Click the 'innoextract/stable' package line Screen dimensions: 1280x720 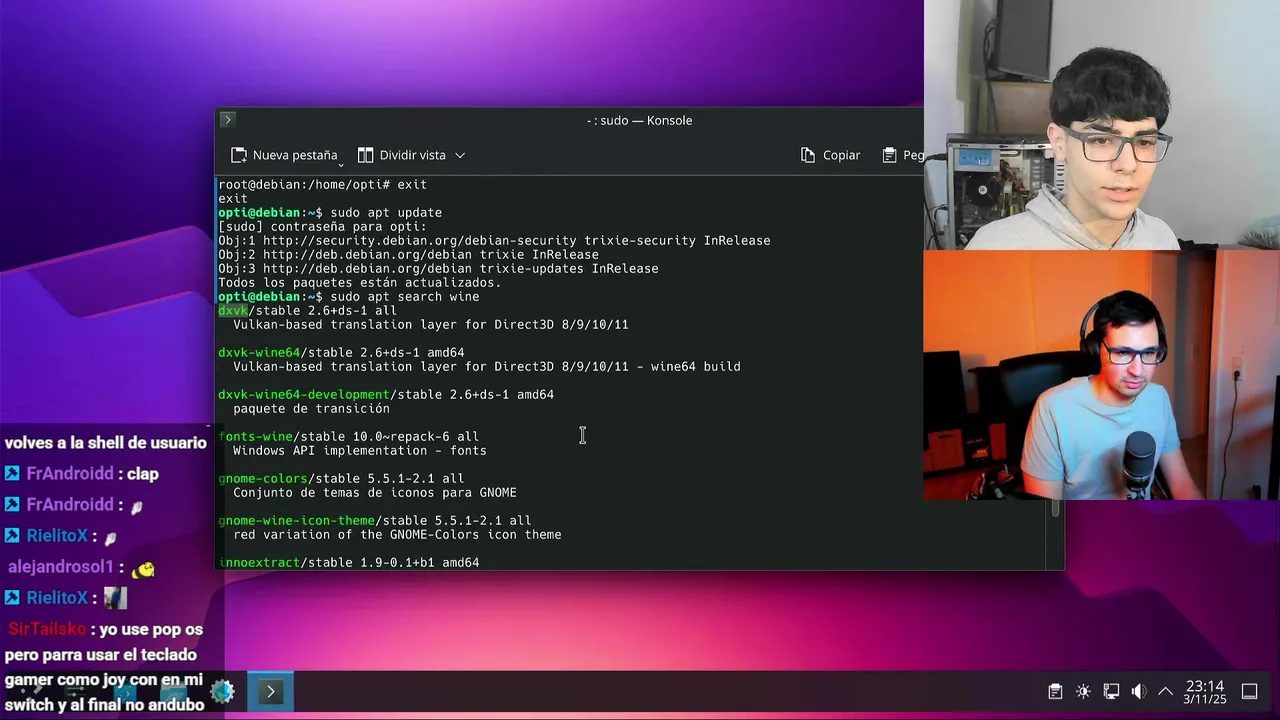[x=349, y=563]
